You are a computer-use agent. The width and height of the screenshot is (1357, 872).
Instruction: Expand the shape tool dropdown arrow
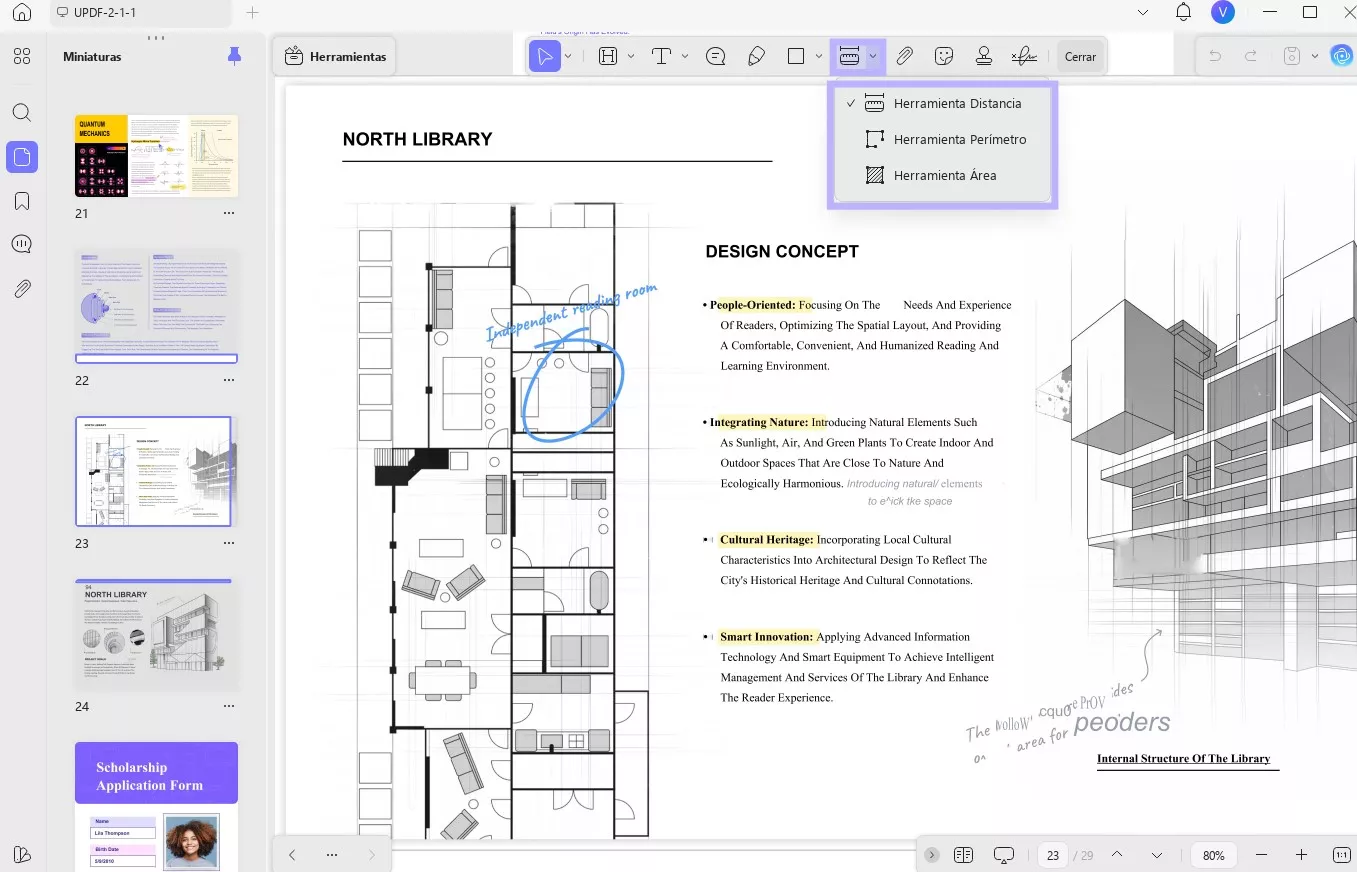tap(820, 57)
